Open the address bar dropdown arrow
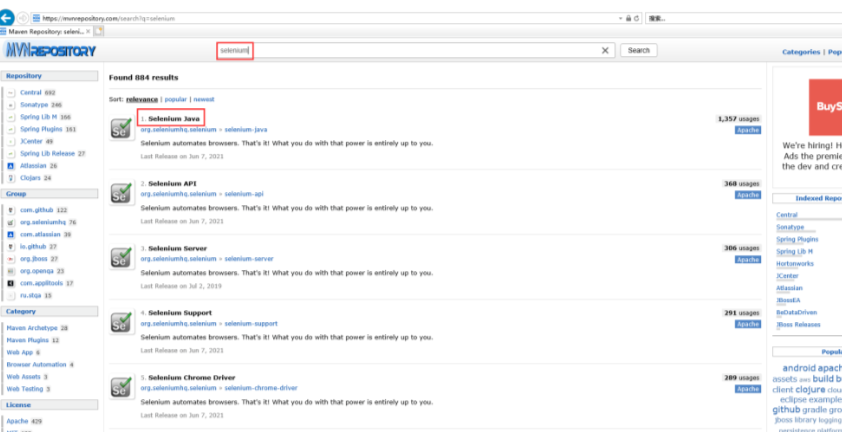The image size is (842, 432). 621,18
